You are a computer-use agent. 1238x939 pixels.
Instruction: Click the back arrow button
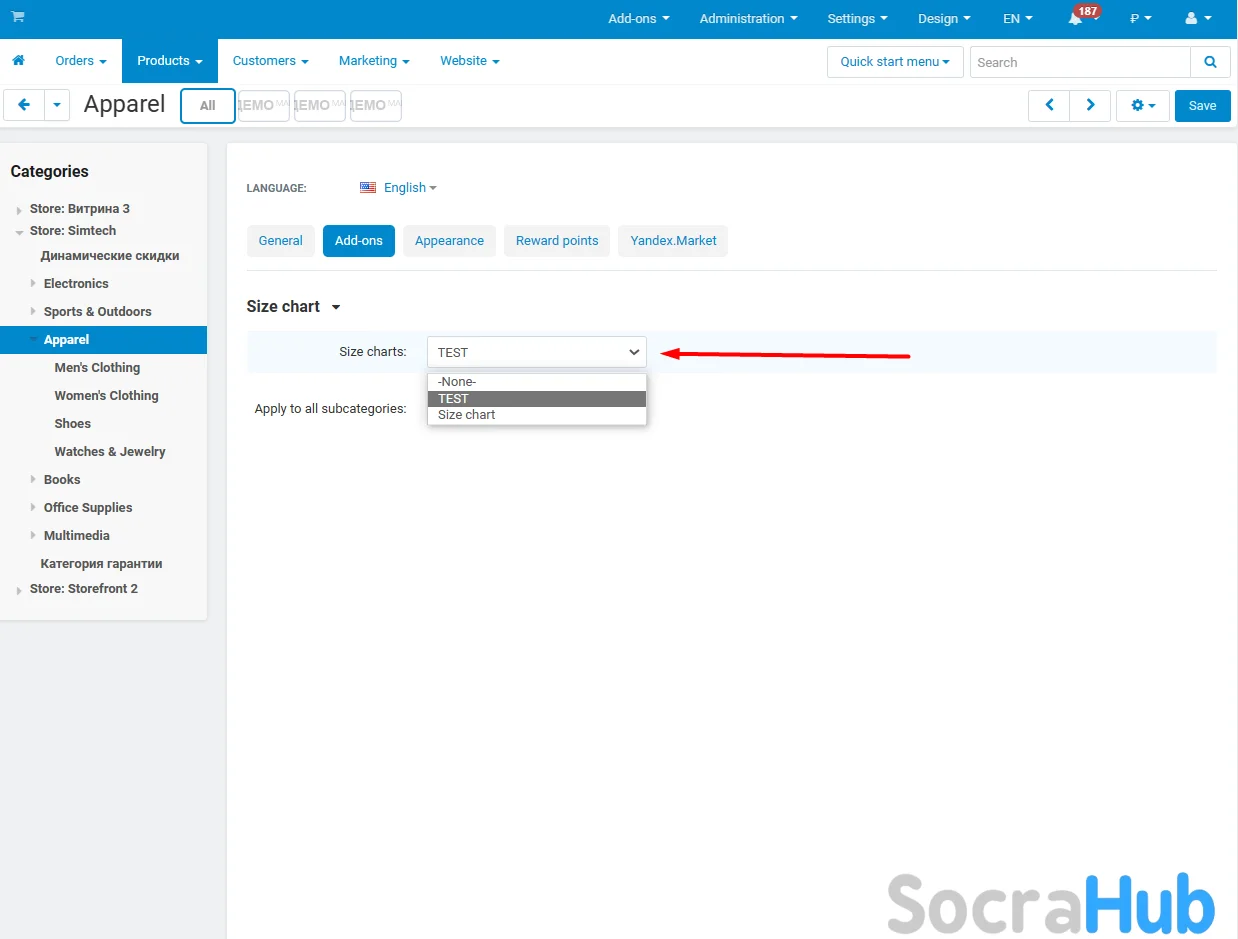pos(24,105)
